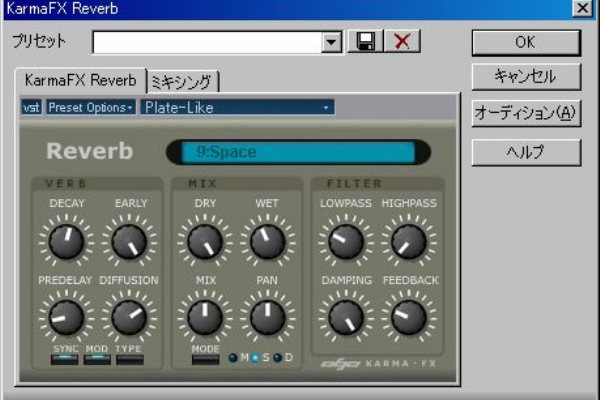Click the PAN knob

267,317
